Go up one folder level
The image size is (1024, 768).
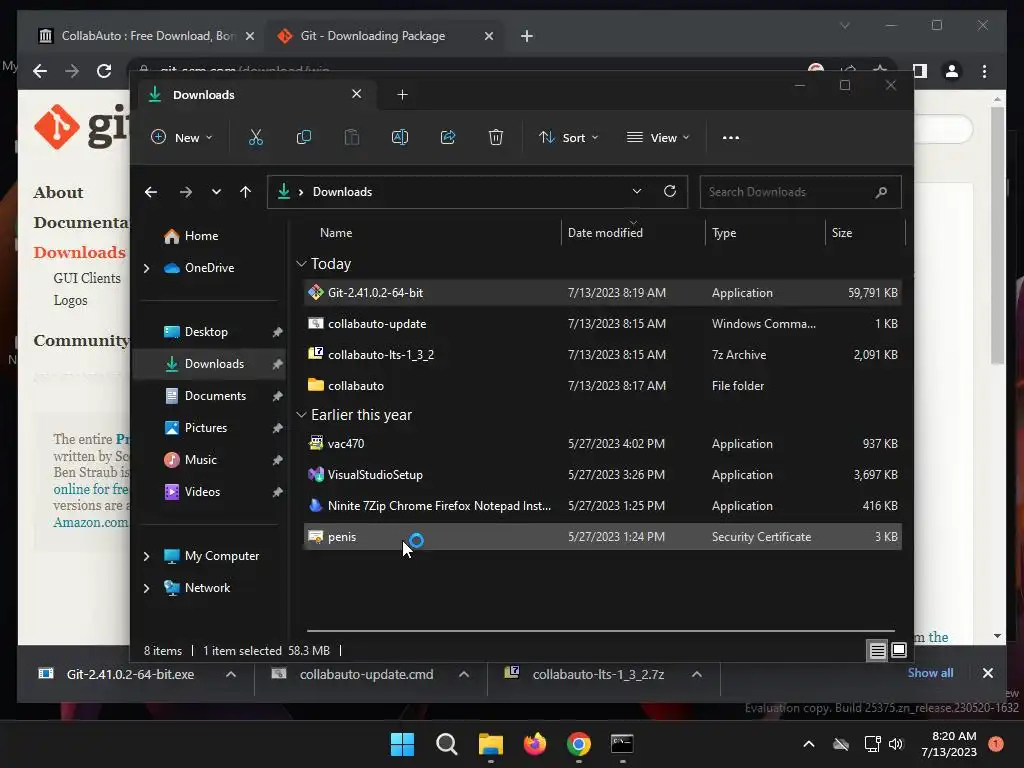(x=245, y=192)
